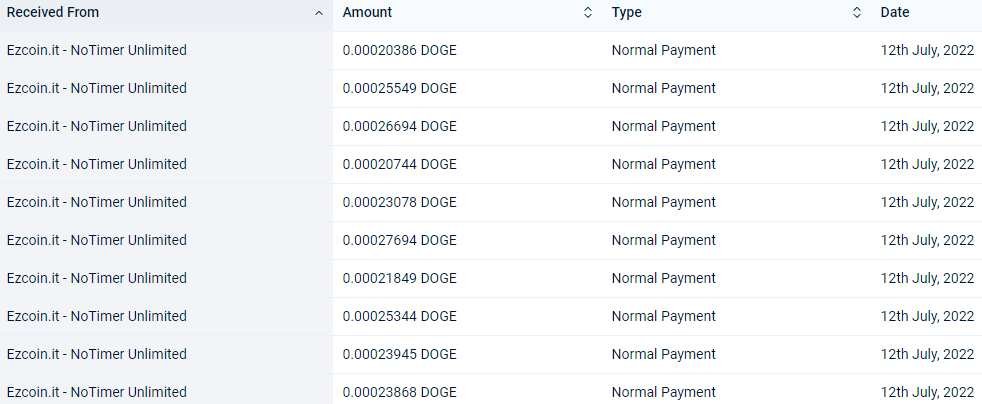
Task: Sort by Received From column arrow
Action: pyautogui.click(x=319, y=13)
